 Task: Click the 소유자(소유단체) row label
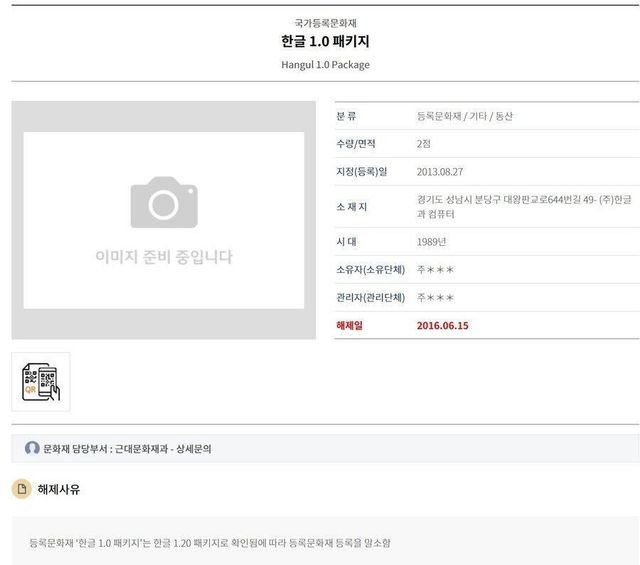coord(370,270)
